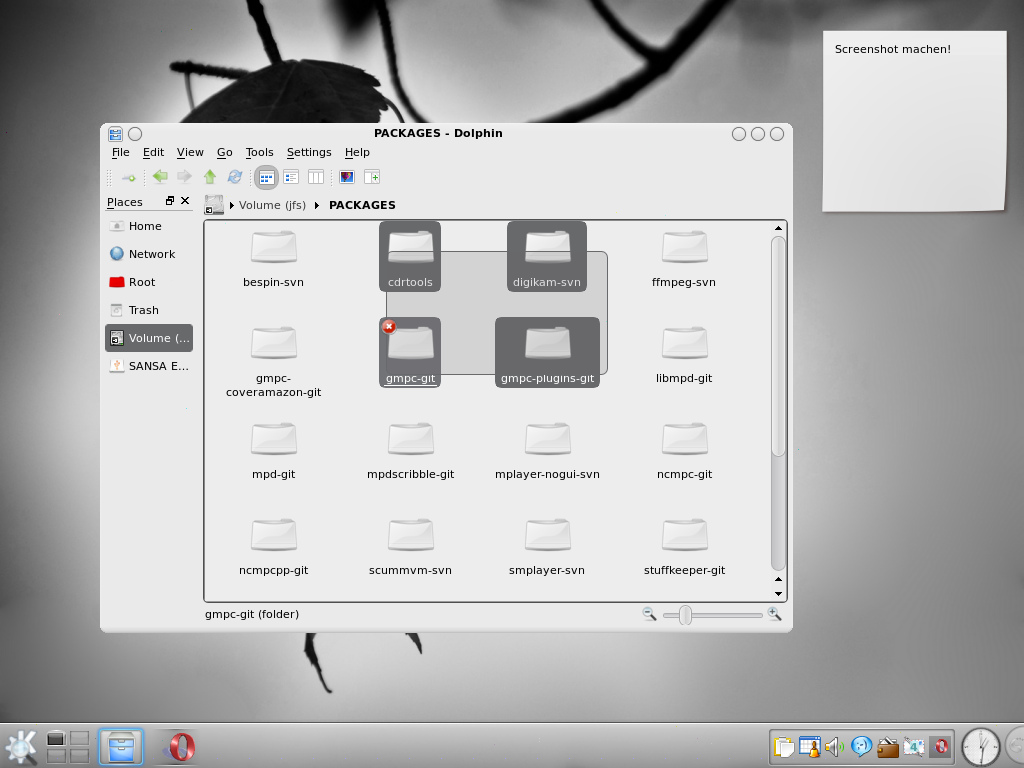This screenshot has width=1024, height=768.
Task: Split the view with the plus pane icon
Action: coord(372,177)
